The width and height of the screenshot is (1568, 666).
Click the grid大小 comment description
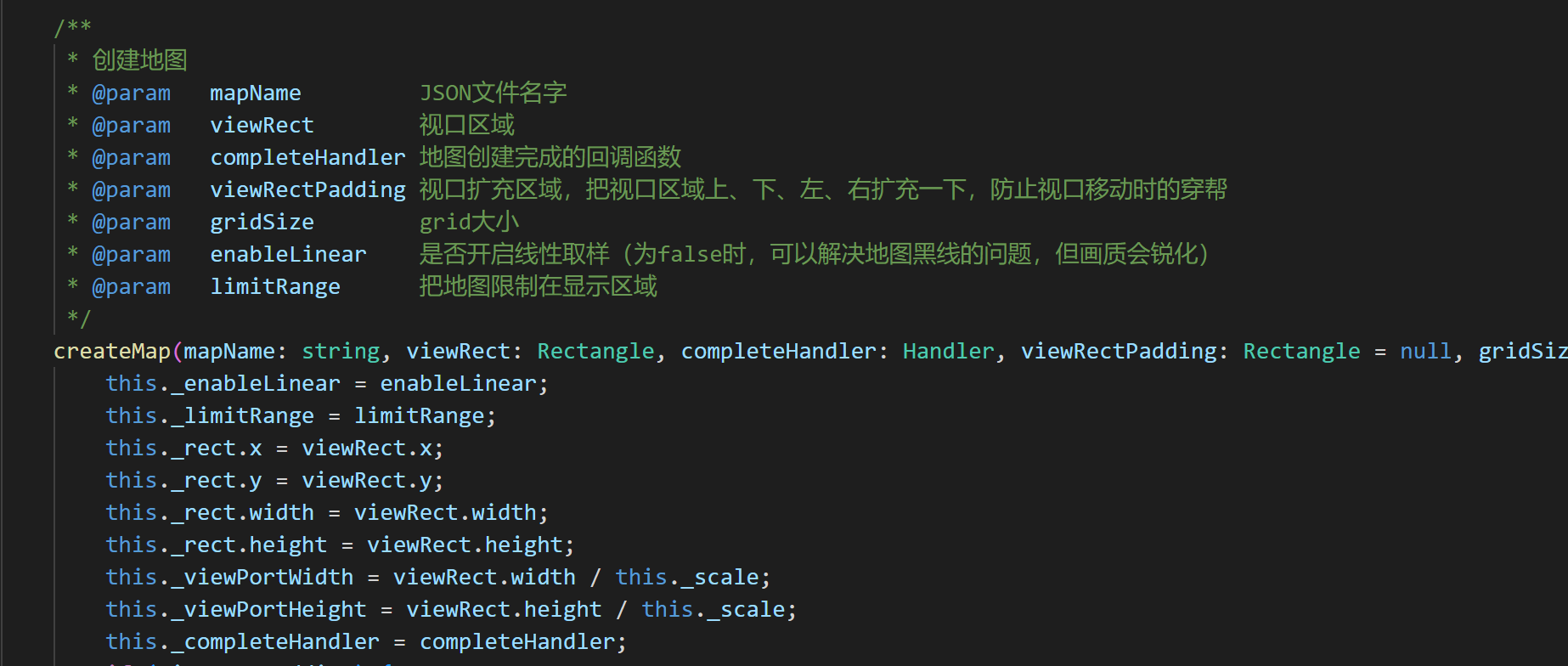tap(469, 222)
